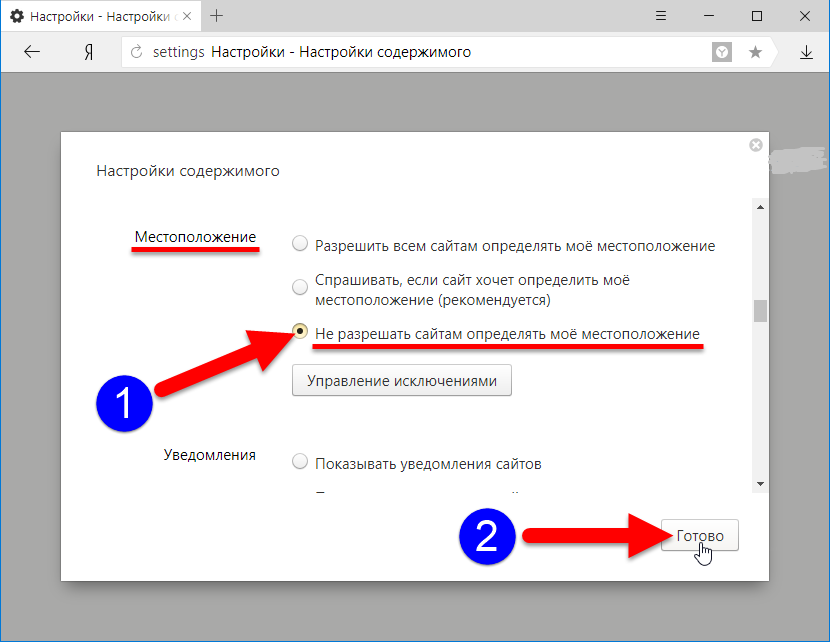
Task: Click the scrollbar down arrow in dialog
Action: (x=760, y=483)
